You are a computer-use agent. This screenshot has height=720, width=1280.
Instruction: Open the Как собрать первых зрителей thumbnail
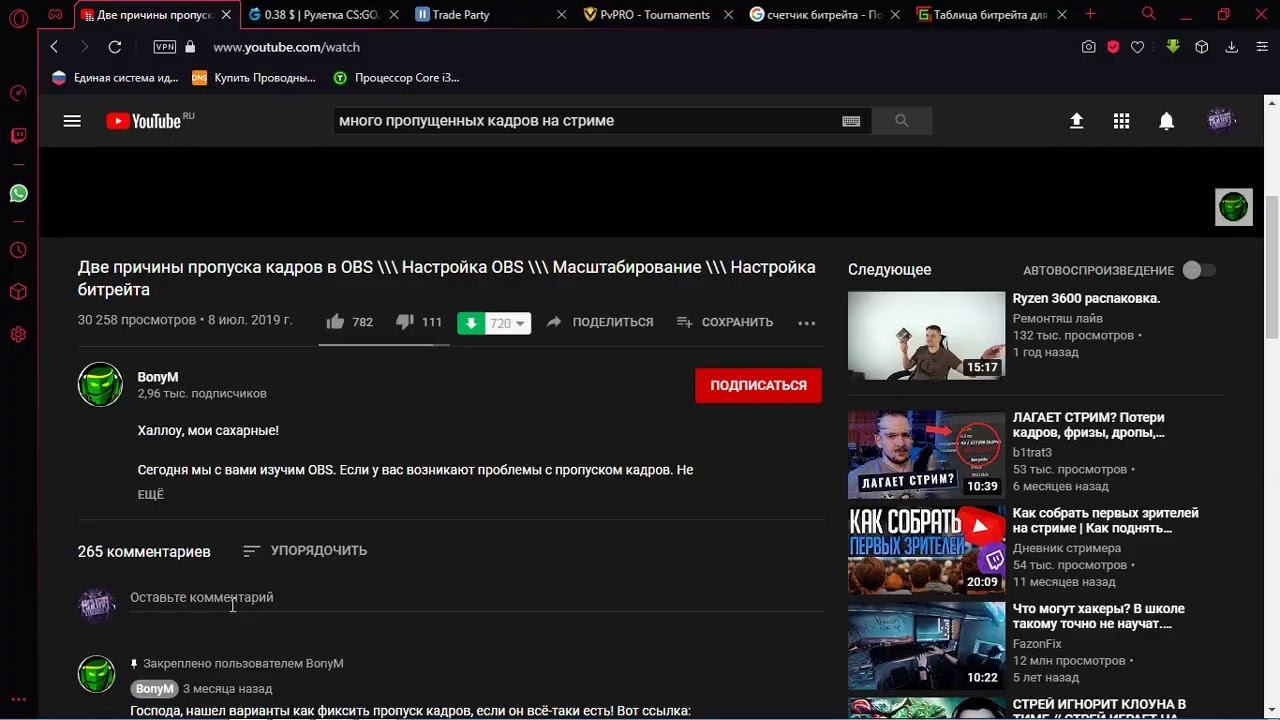coord(926,550)
